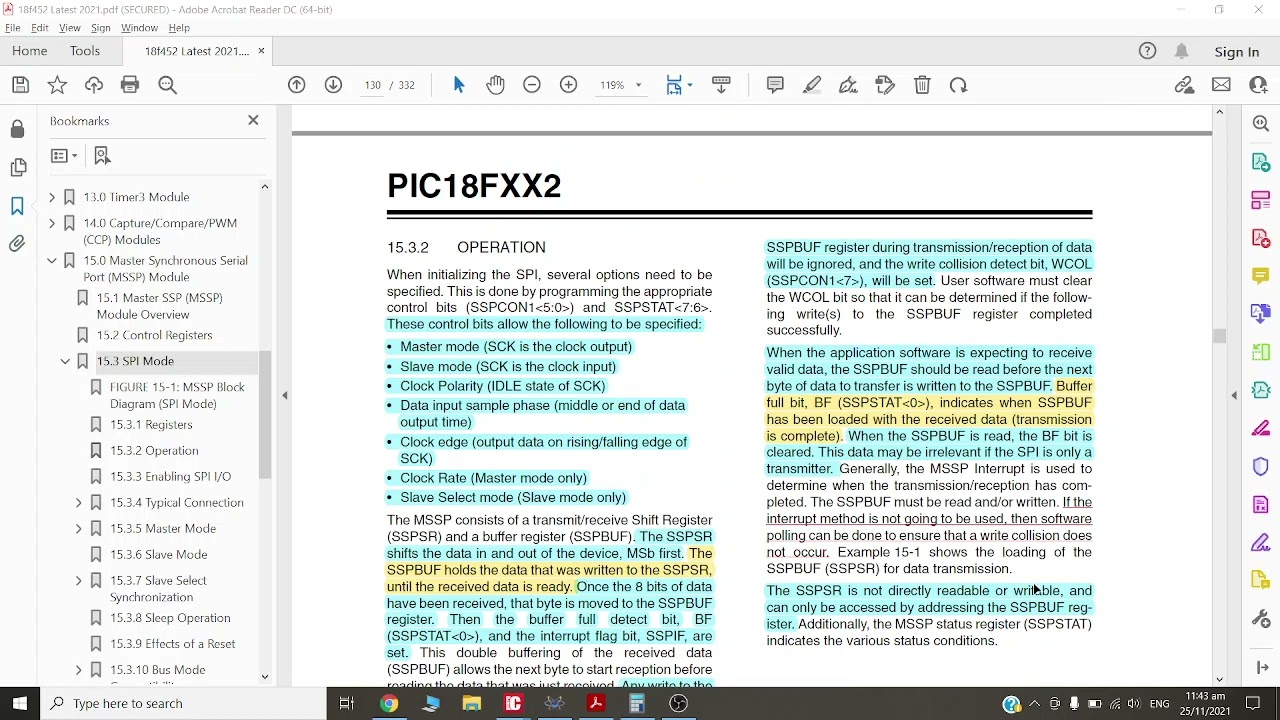Expand the 15.3.10 Bus Mode bookmark
This screenshot has height=720, width=1280.
point(79,670)
